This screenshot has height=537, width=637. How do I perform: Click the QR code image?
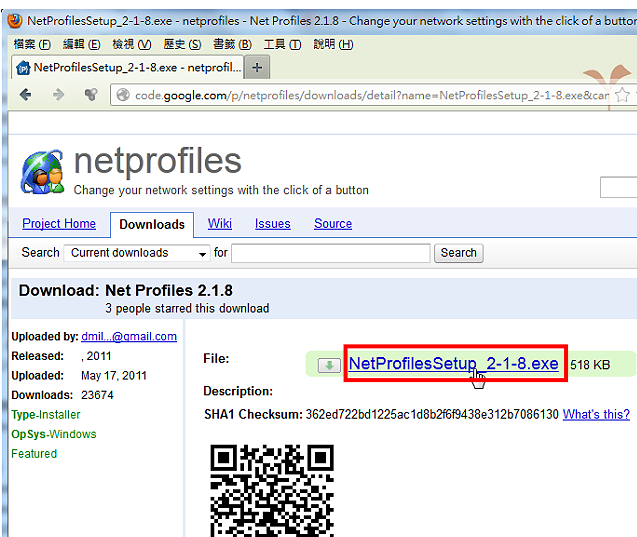coord(272,490)
